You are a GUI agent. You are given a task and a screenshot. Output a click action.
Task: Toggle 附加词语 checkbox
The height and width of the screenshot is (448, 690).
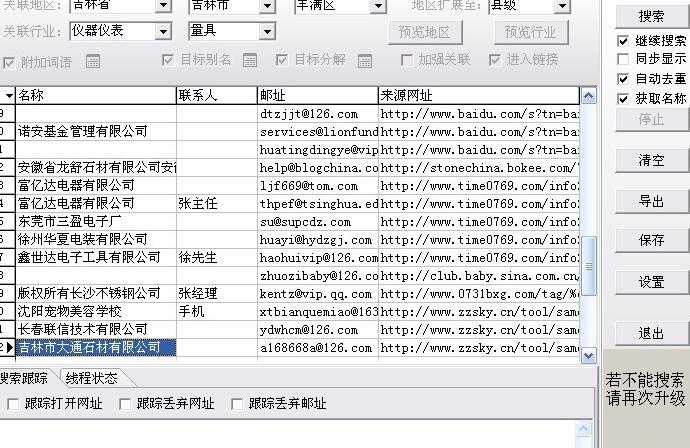tap(9, 62)
